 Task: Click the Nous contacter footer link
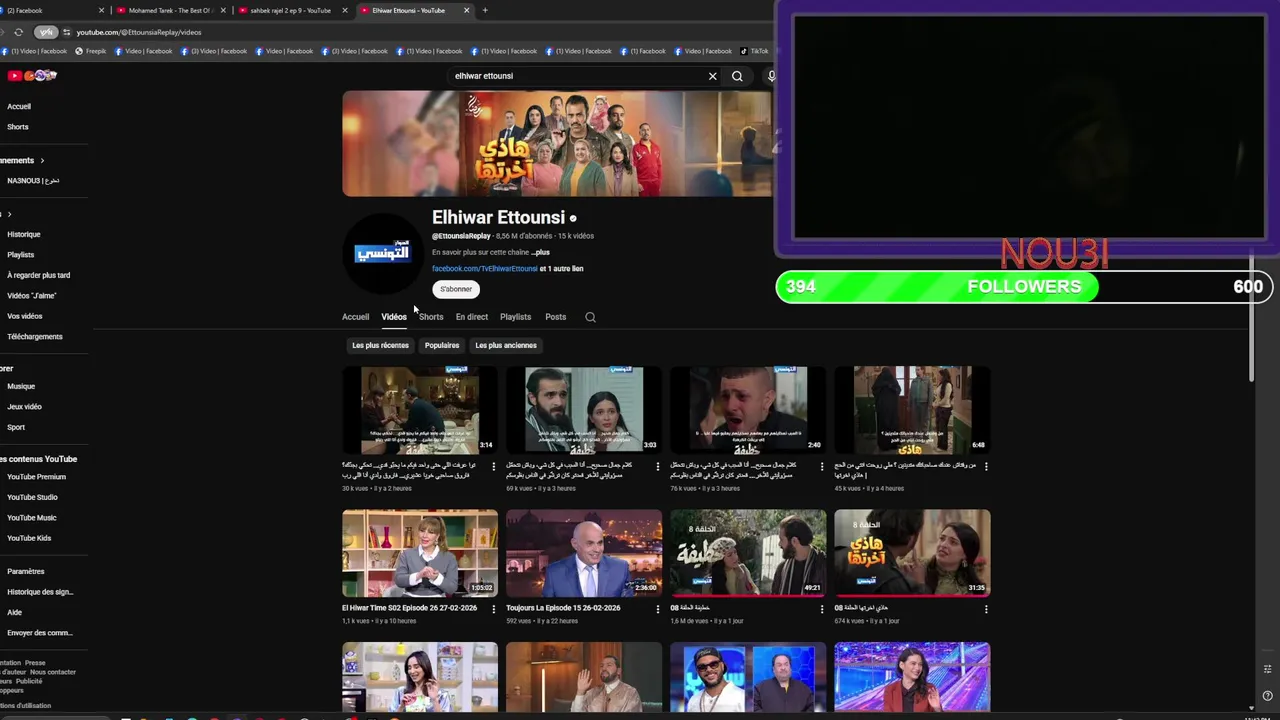(x=53, y=672)
